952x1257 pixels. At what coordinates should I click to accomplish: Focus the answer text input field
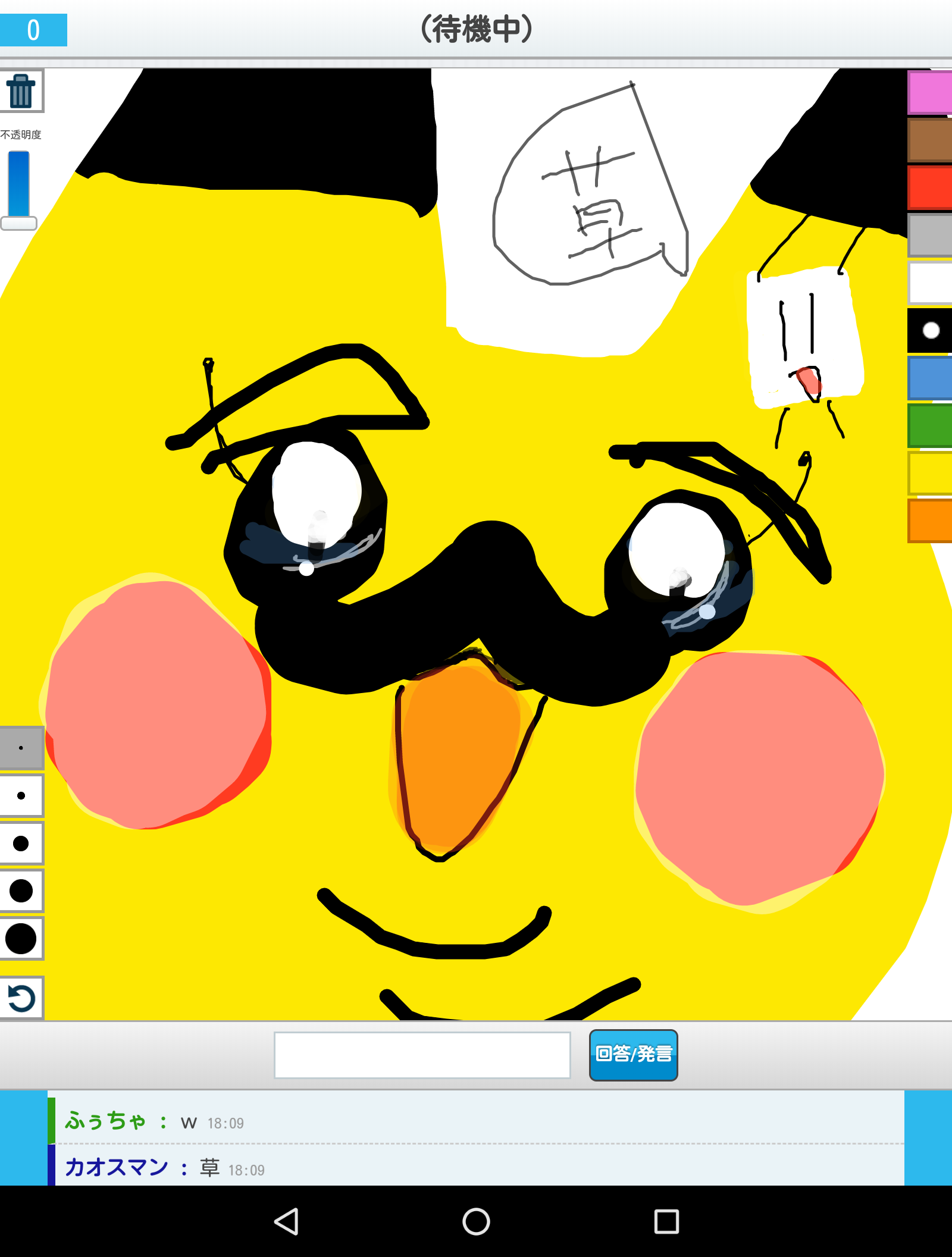point(422,1055)
